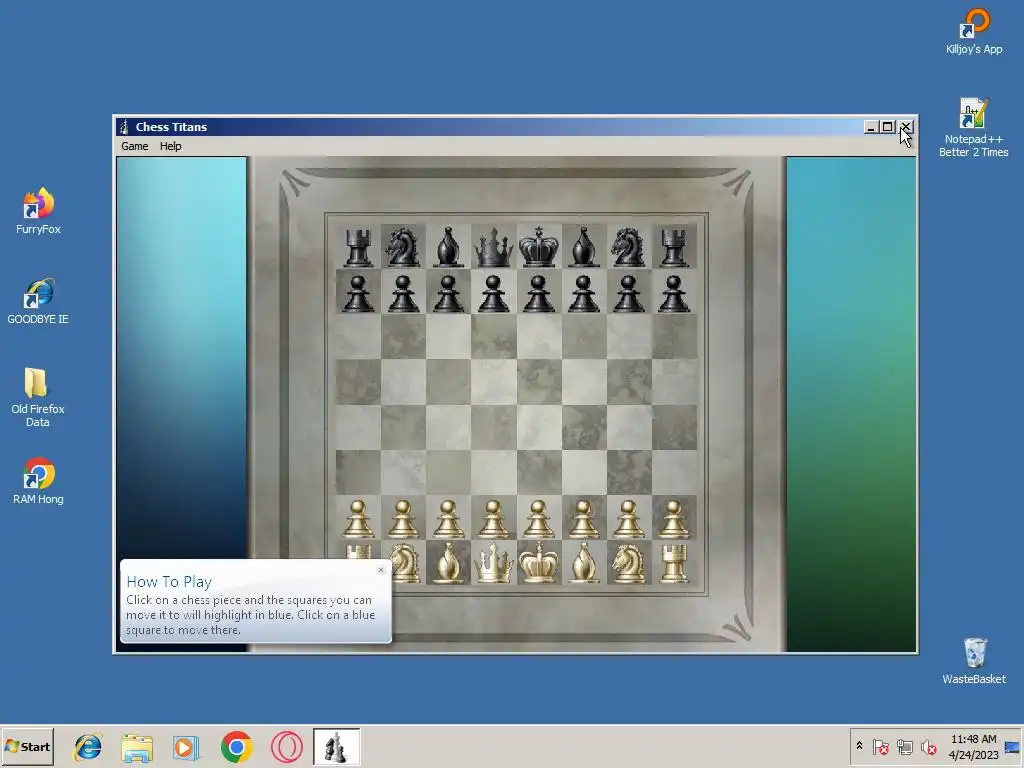Launch Opera from taskbar

coord(287,748)
